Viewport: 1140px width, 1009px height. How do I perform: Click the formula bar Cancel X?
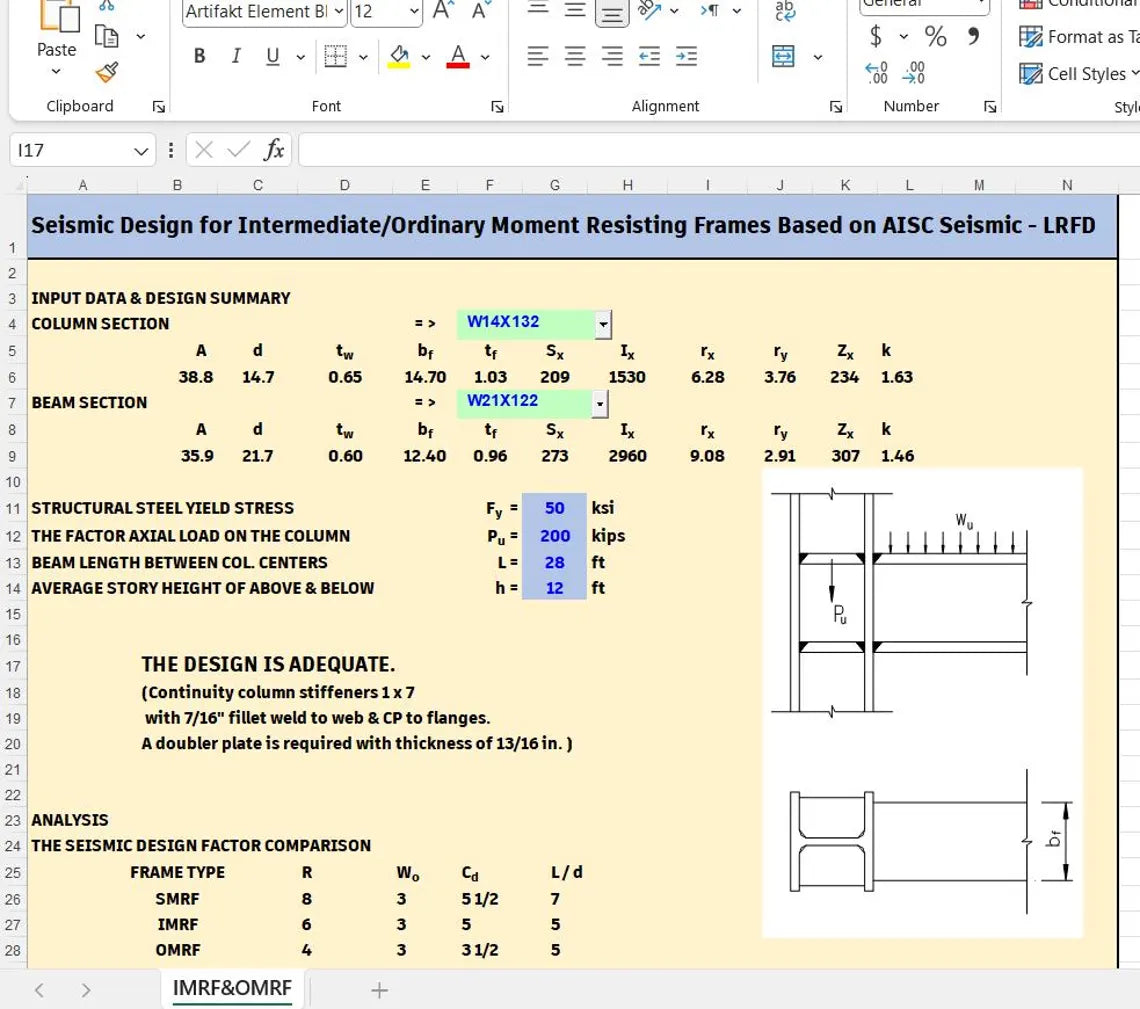pos(204,150)
